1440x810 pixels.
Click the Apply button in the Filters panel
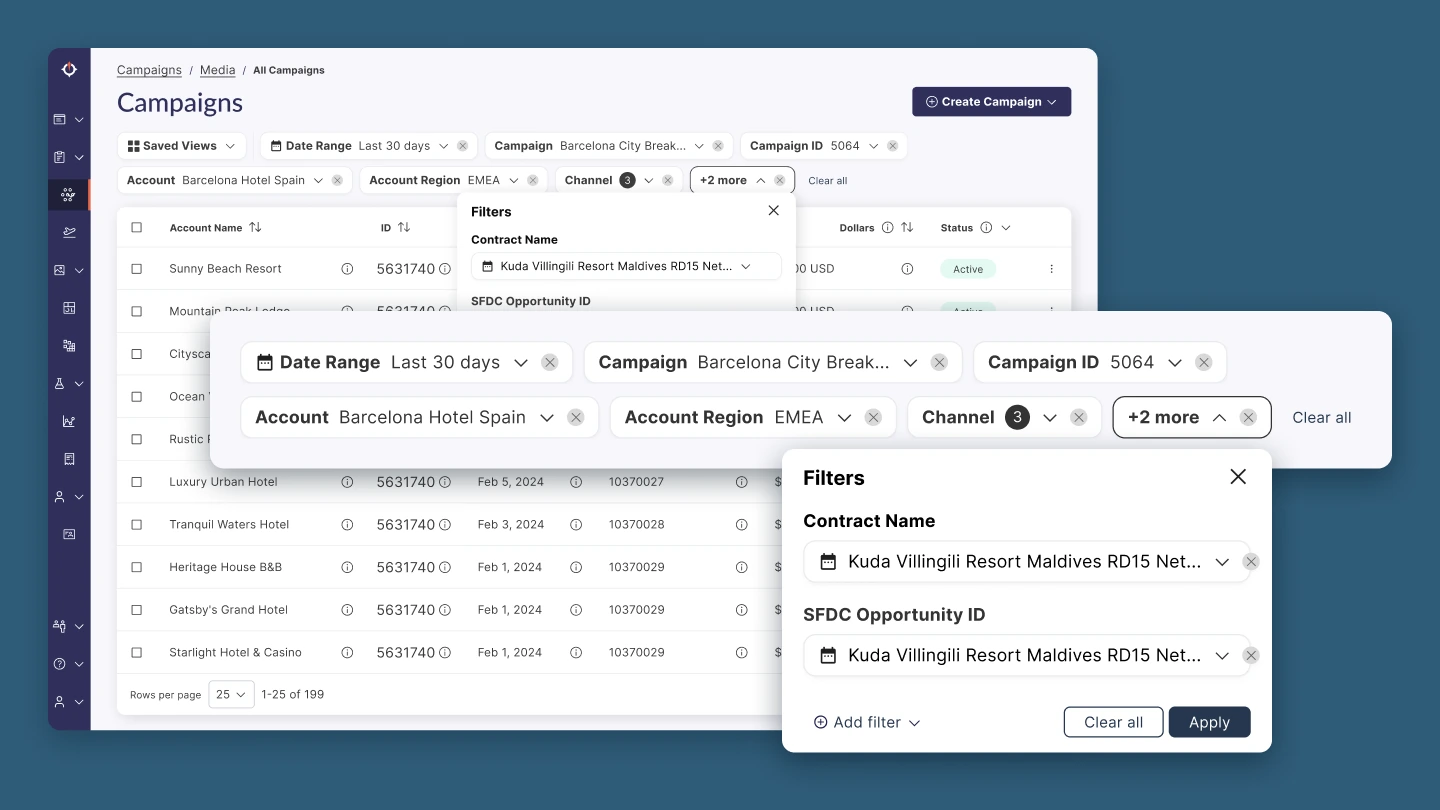click(1209, 722)
